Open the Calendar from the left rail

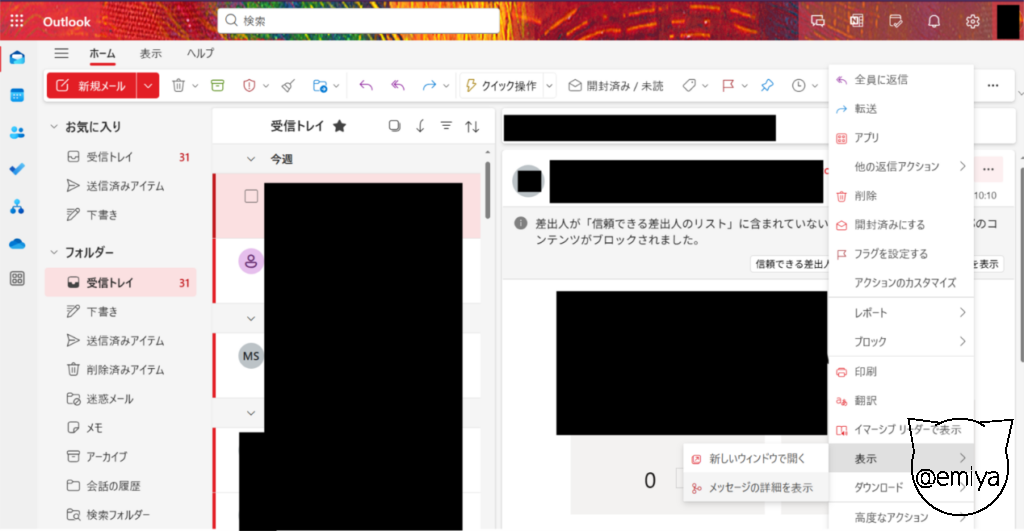17,95
